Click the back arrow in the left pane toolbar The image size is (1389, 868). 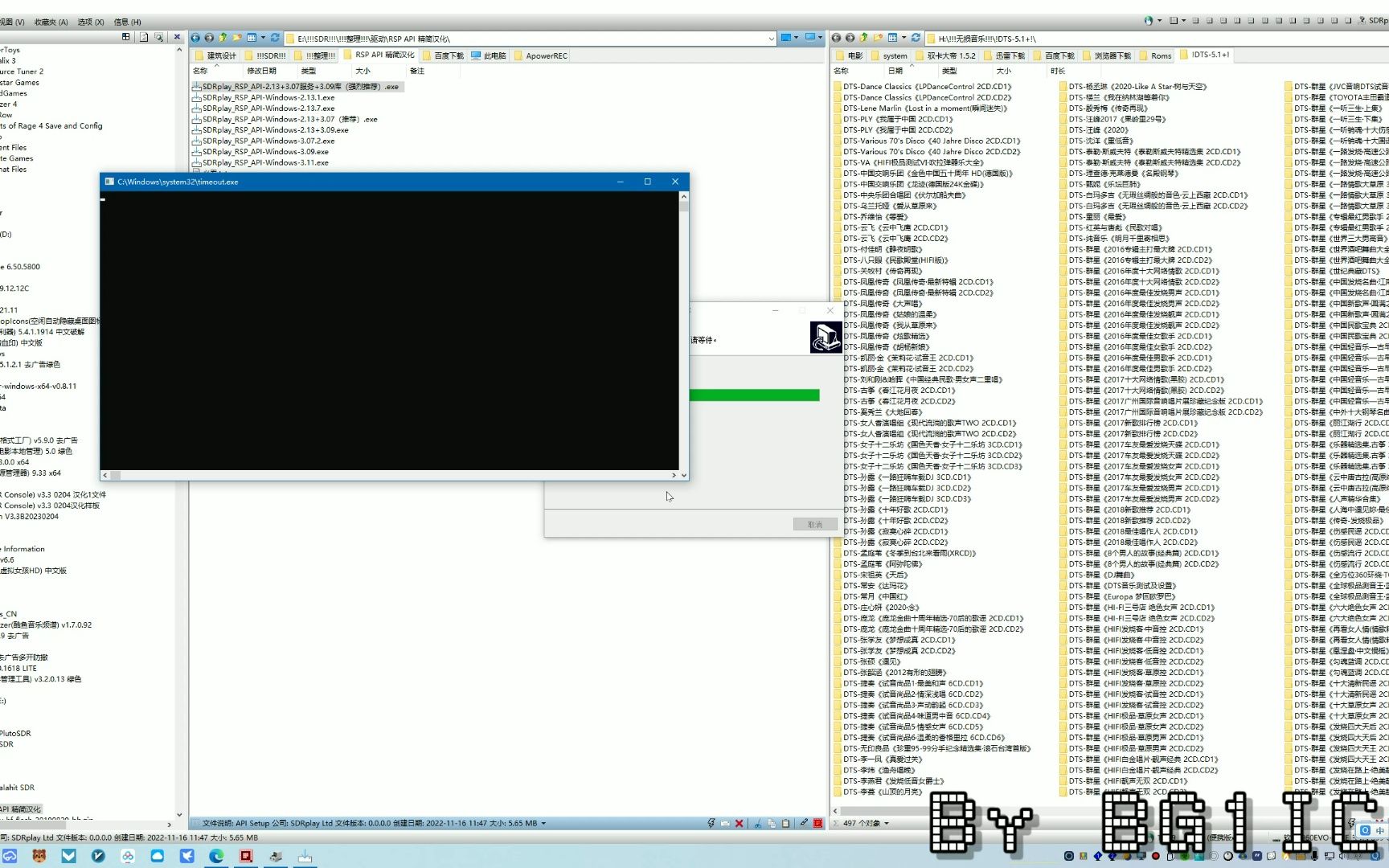[195, 38]
